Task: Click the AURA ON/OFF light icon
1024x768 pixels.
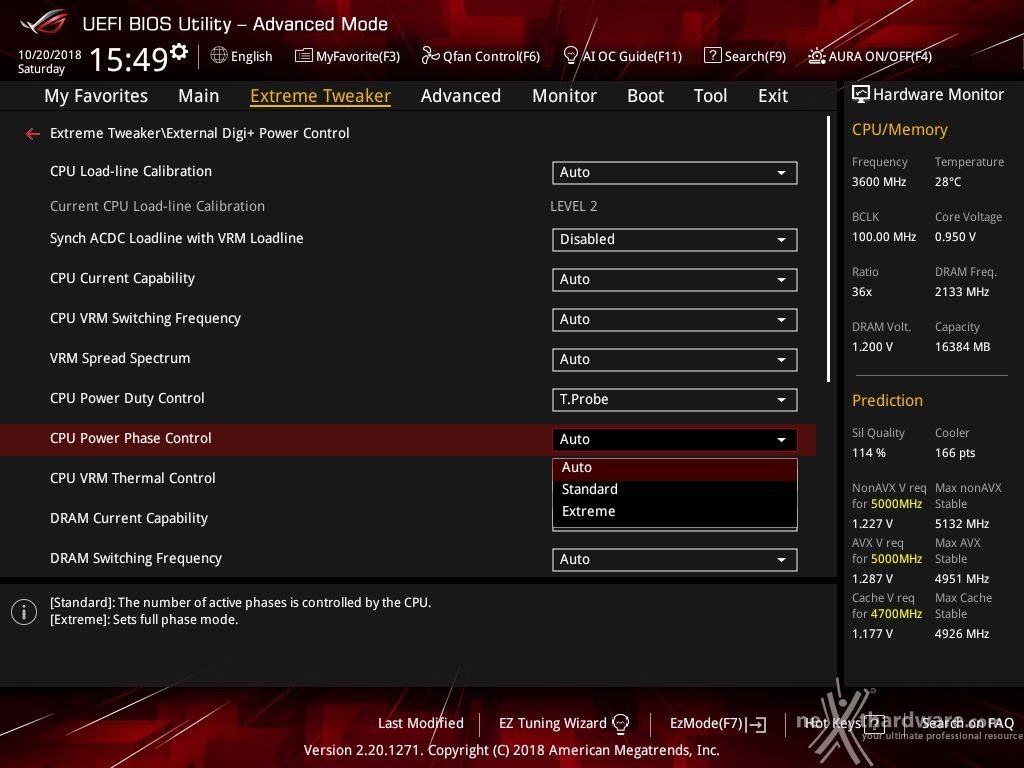Action: [x=816, y=56]
